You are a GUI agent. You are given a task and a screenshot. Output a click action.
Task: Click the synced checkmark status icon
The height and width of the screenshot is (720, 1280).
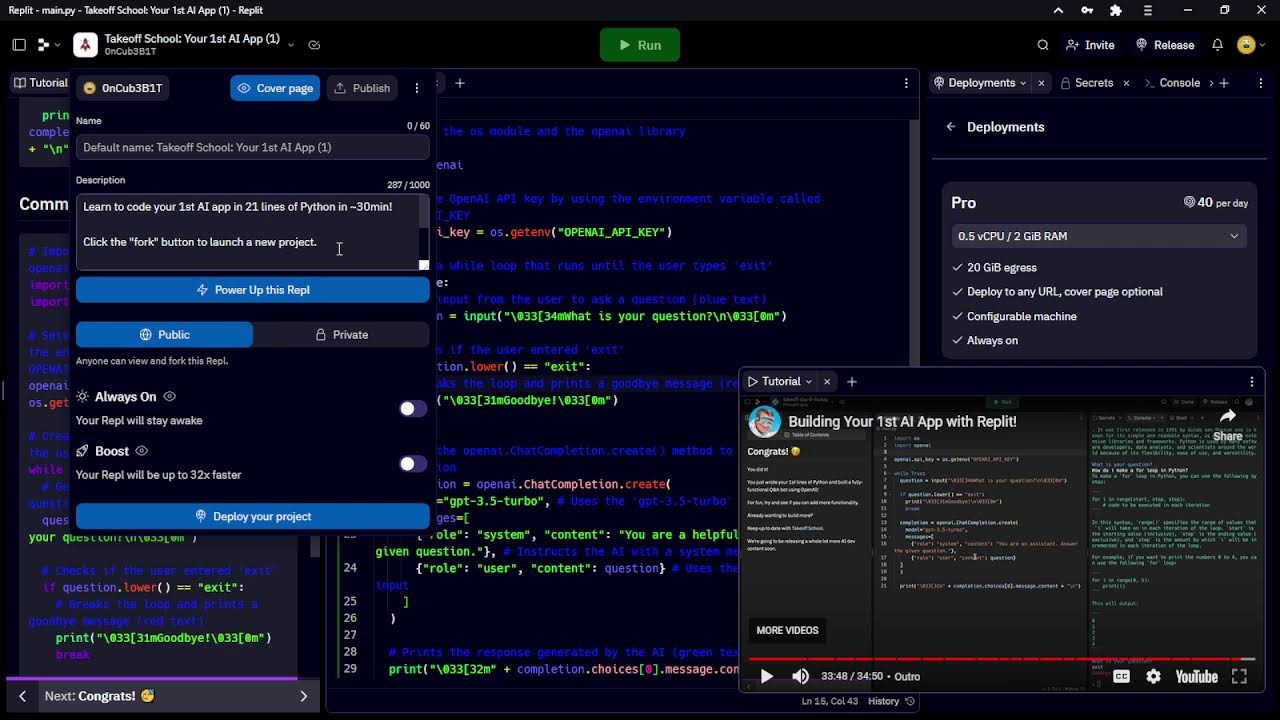click(314, 45)
